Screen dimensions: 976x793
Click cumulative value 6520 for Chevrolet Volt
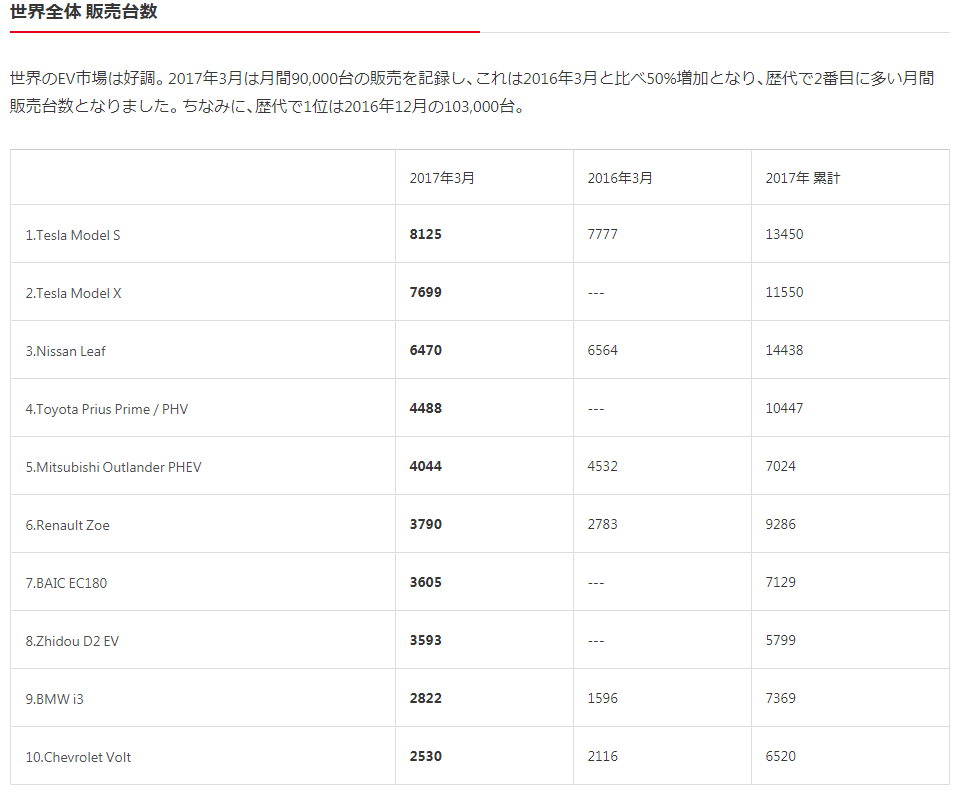click(781, 756)
